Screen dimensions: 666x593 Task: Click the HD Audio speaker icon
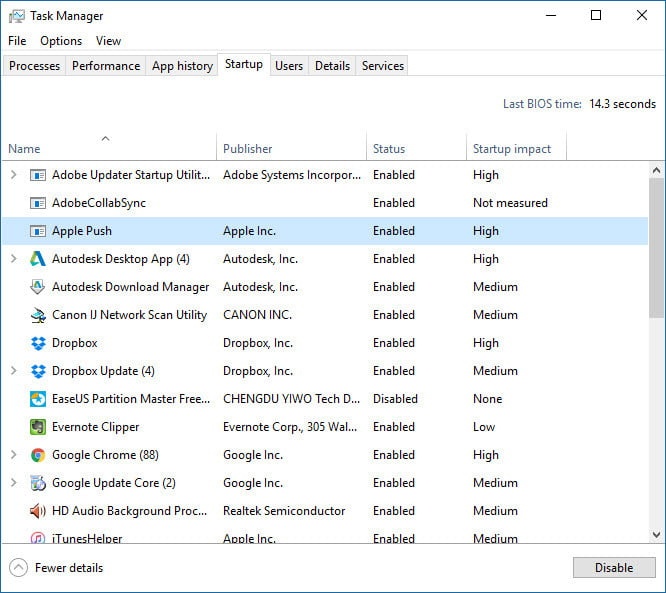pyautogui.click(x=38, y=511)
